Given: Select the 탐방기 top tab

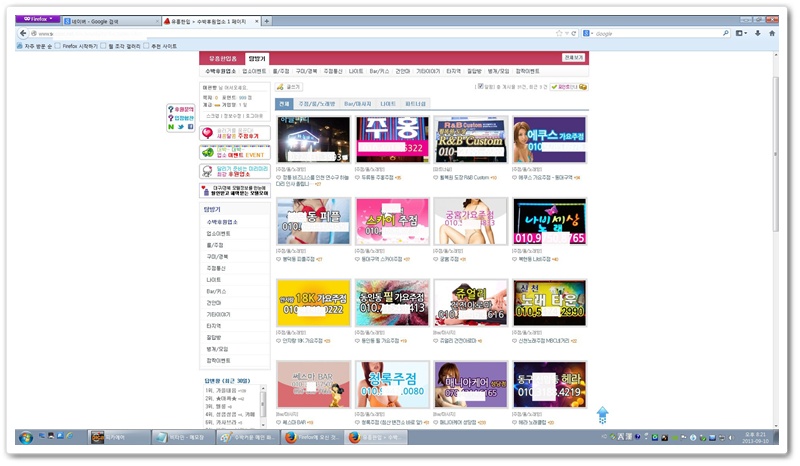Looking at the screenshot, I should pos(257,59).
